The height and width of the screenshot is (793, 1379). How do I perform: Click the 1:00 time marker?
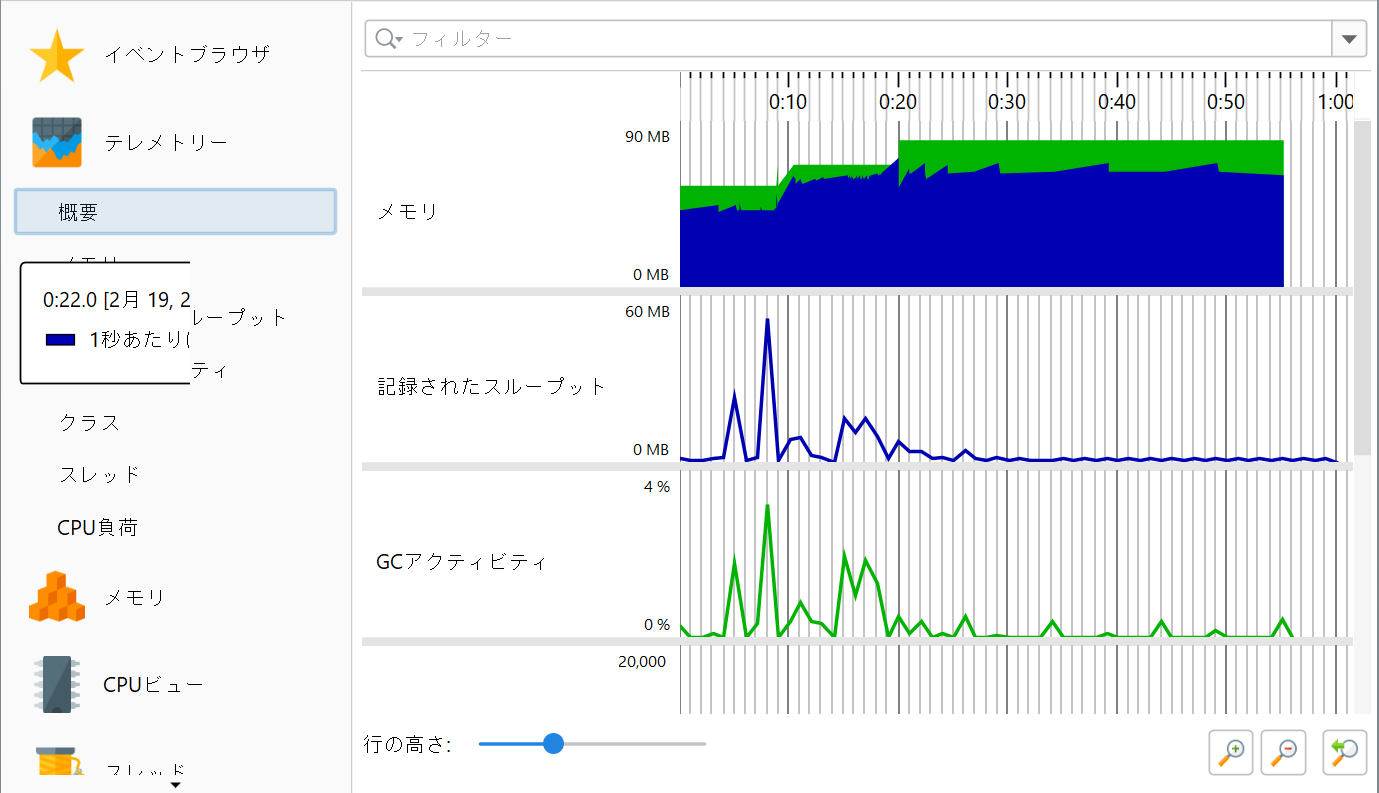[x=1336, y=102]
